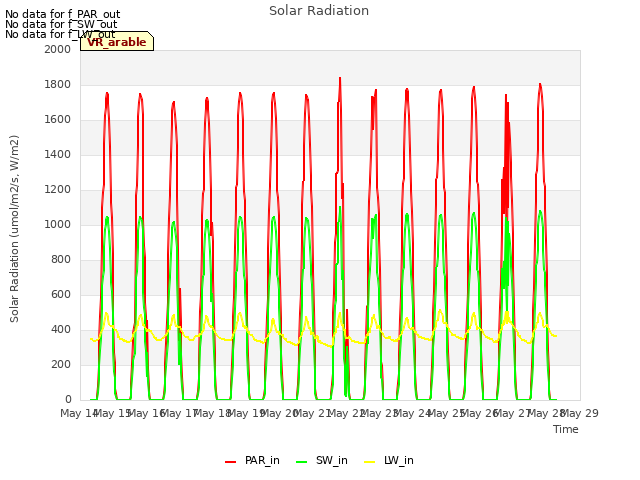Click the y-axis tick label 1800
The image size is (640, 480).
point(58,84)
